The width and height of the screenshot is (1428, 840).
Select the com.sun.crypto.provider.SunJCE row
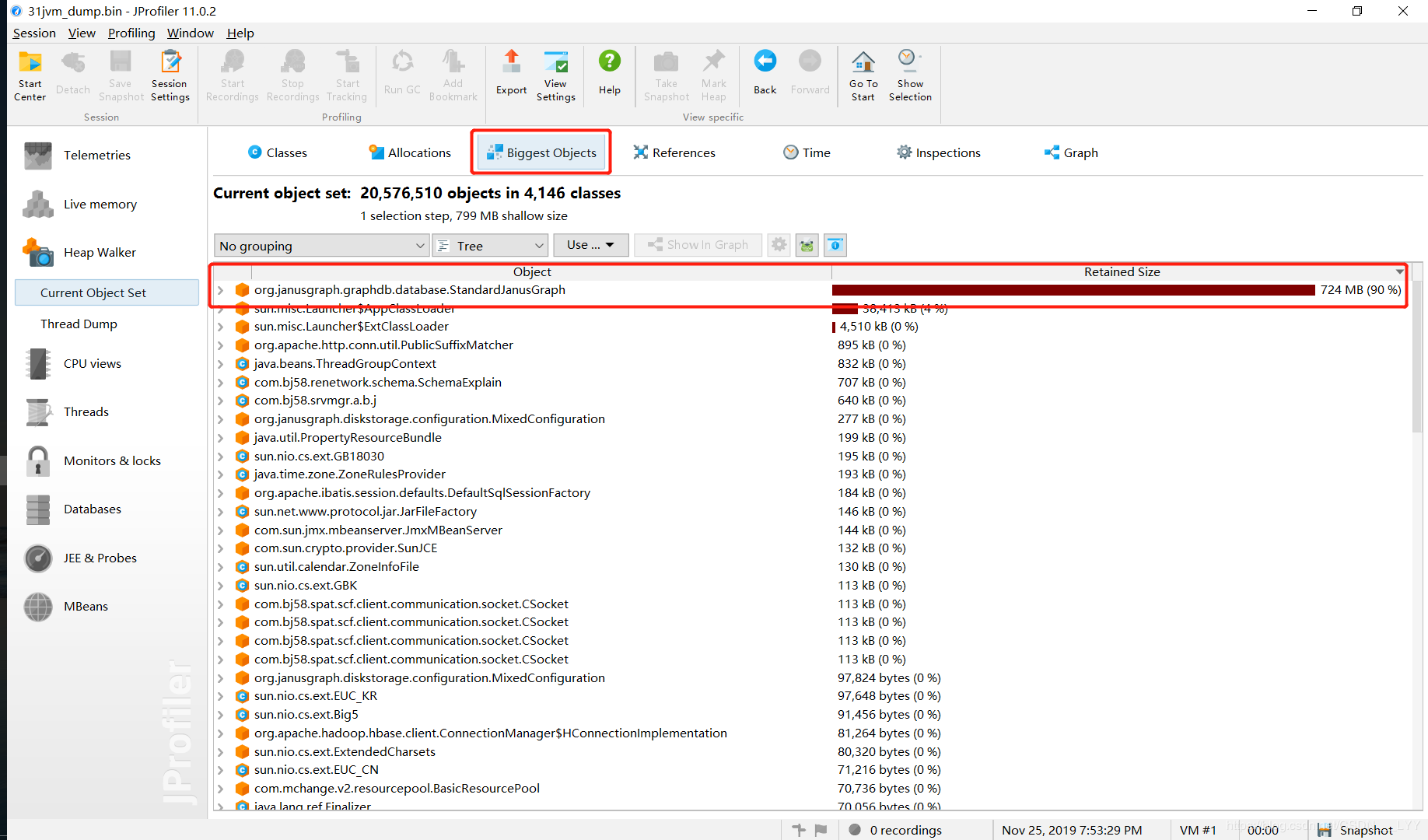click(810, 548)
